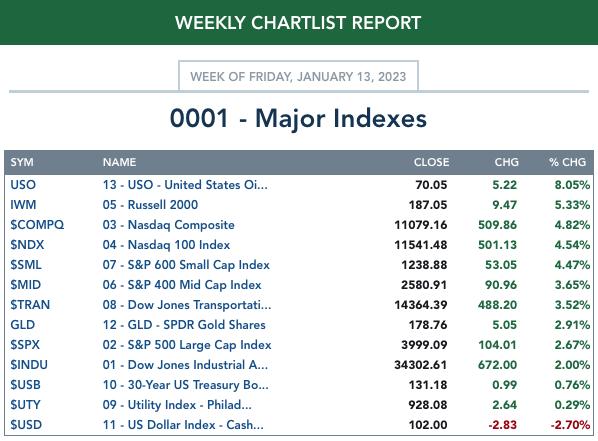The height and width of the screenshot is (441, 598).
Task: Open 01 - Dow Jones Industrial chart
Action: click(x=185, y=365)
